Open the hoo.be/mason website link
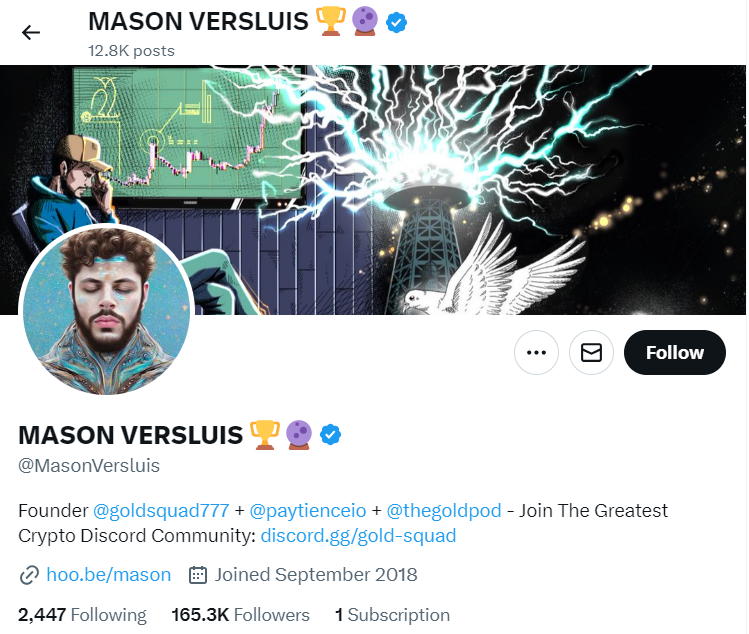 108,575
